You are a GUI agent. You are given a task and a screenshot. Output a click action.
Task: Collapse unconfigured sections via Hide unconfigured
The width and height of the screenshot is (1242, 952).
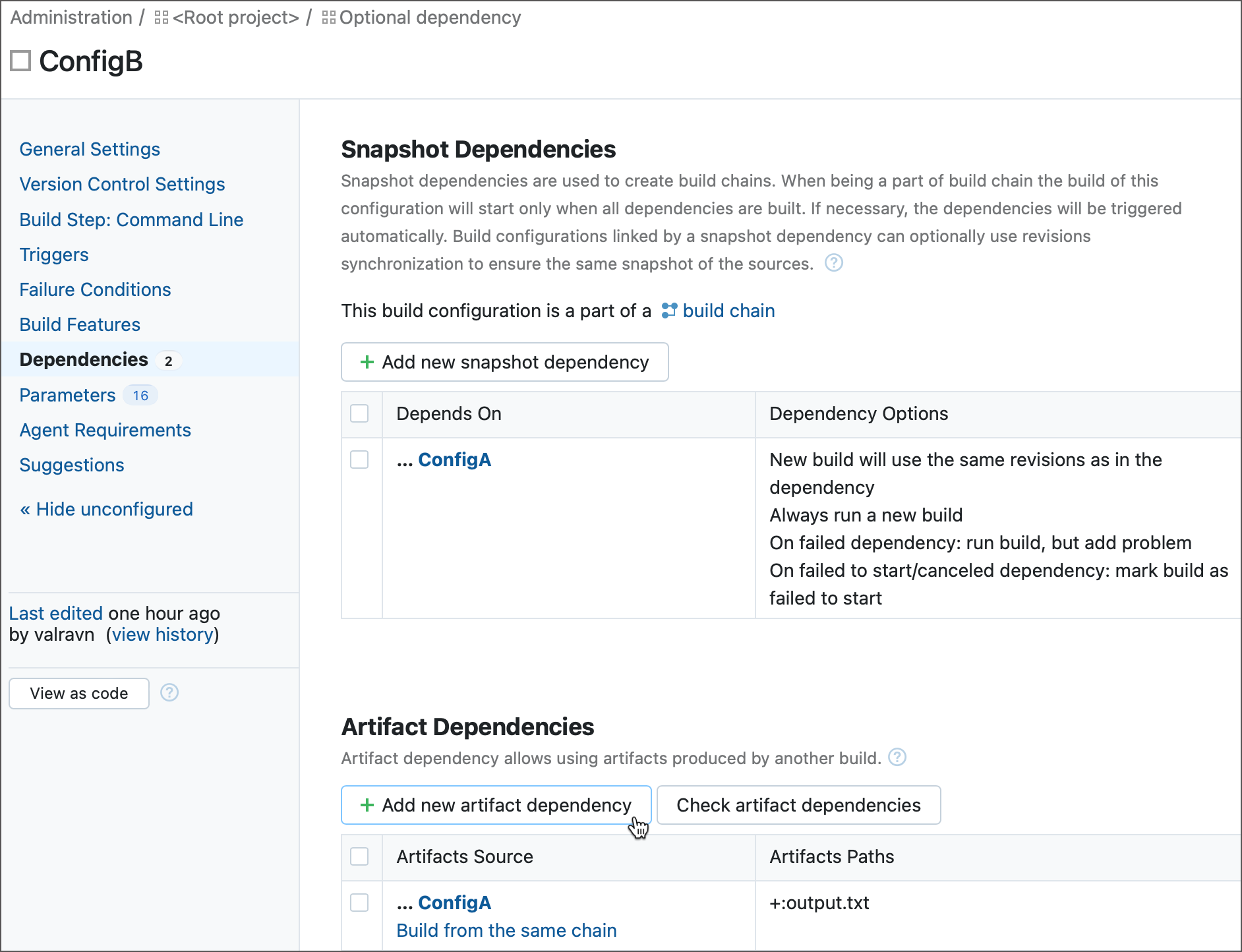[106, 508]
